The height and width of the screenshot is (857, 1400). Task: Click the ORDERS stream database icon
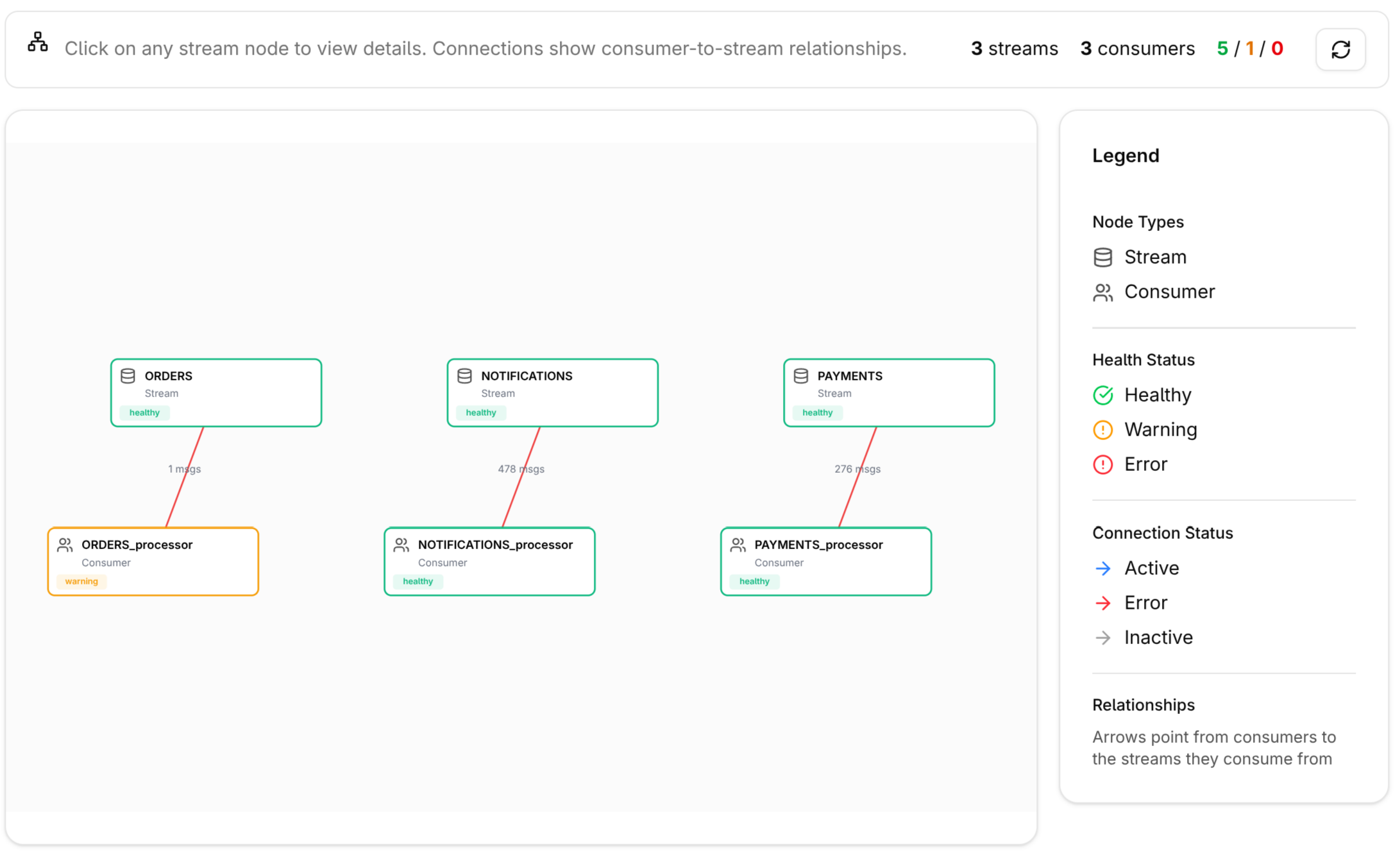128,376
